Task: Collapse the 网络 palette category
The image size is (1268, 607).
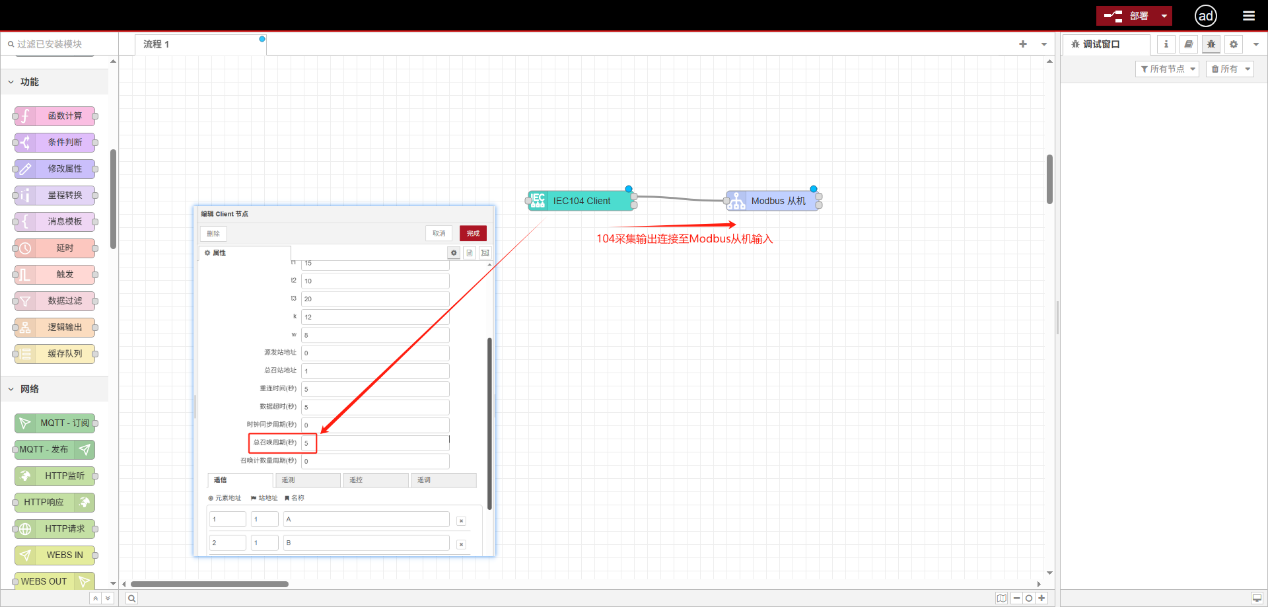Action: coord(30,389)
